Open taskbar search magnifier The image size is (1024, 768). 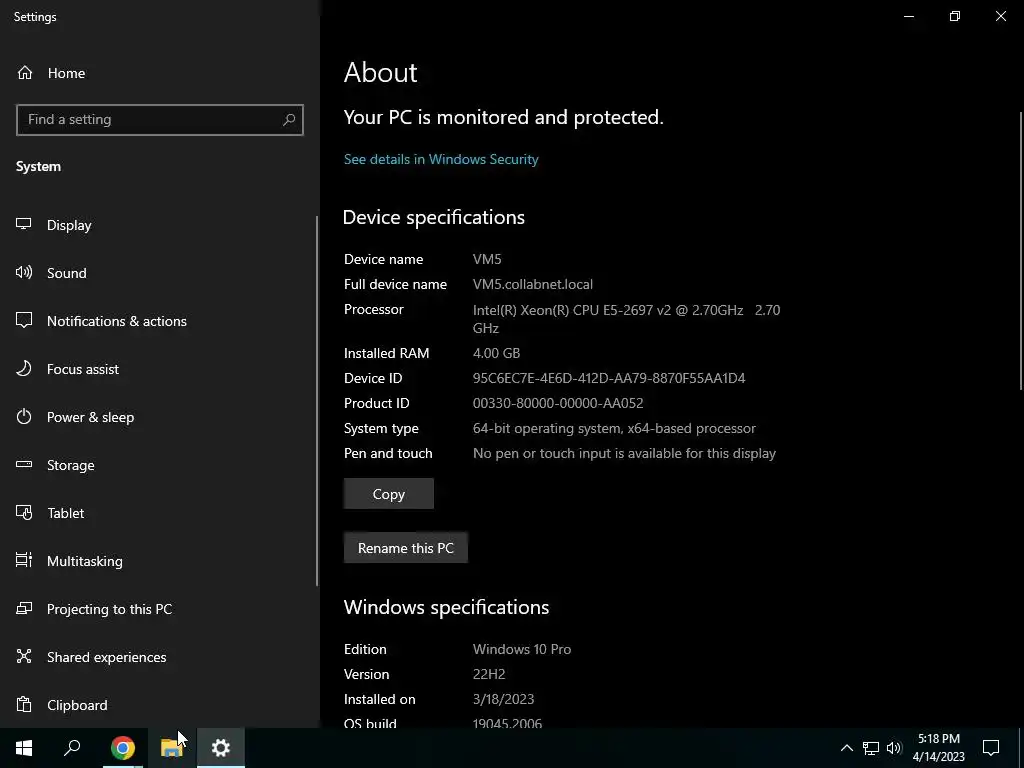[x=72, y=748]
